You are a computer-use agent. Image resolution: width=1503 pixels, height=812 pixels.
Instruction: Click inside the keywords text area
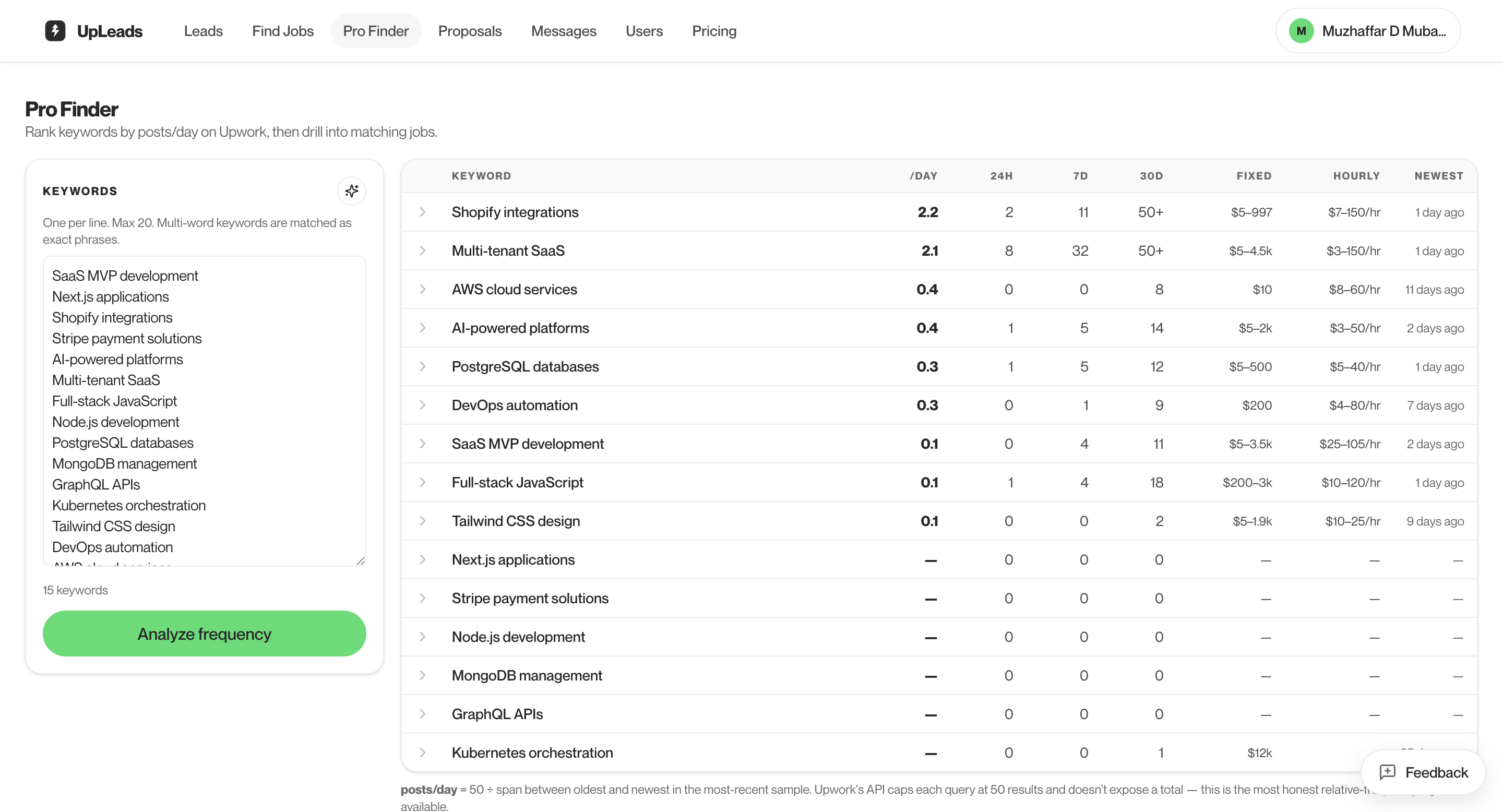(x=204, y=411)
